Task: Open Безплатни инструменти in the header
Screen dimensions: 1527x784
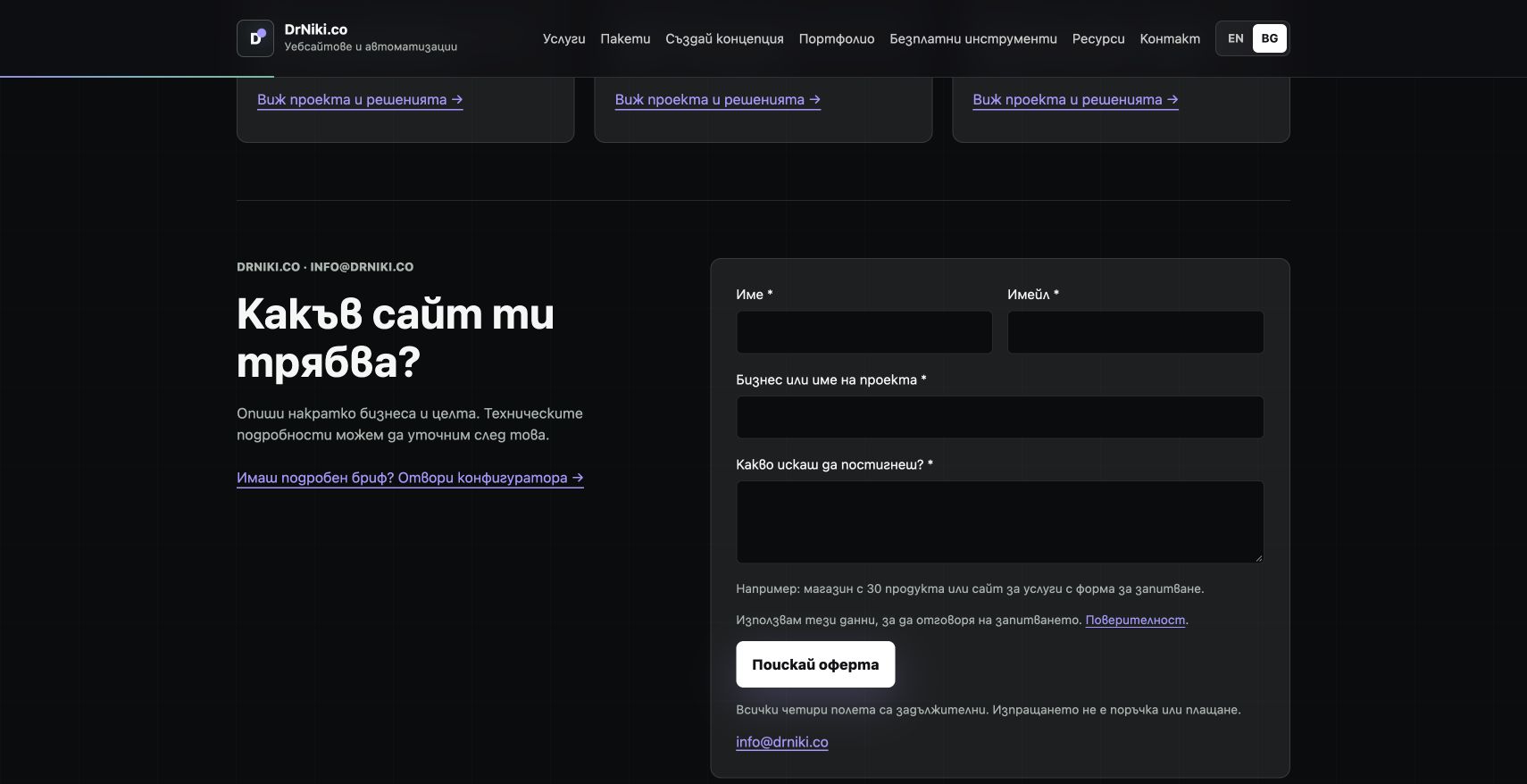Action: (973, 38)
